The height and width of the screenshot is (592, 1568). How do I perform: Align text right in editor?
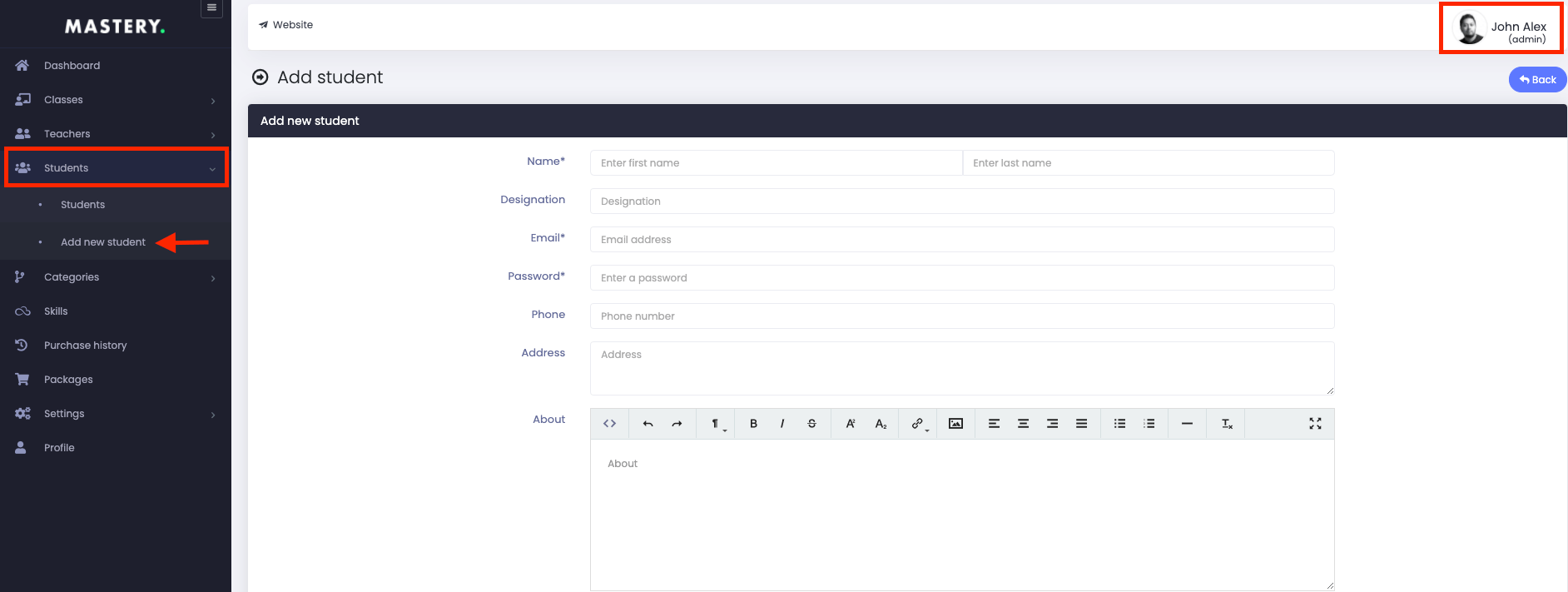pyautogui.click(x=1052, y=424)
